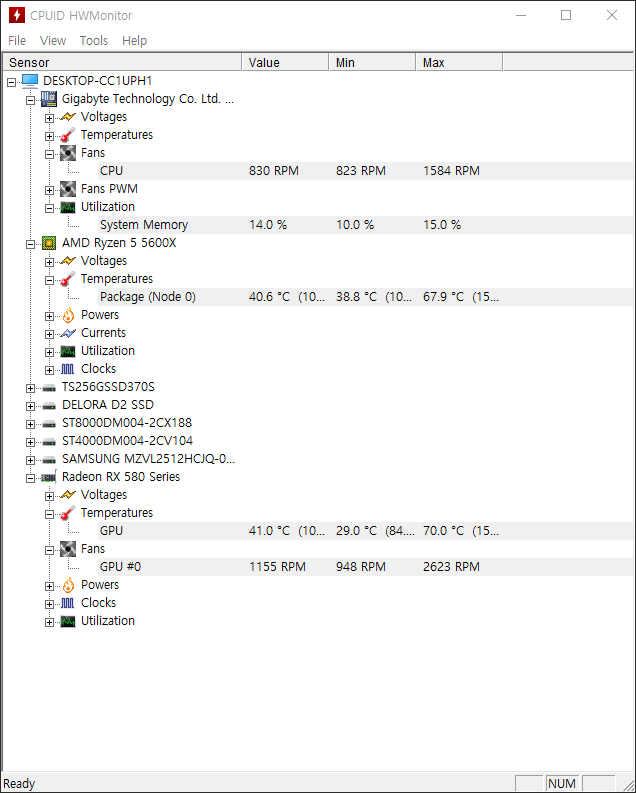Expand Utilization under Radeon RX 580
This screenshot has width=636, height=793.
[x=49, y=622]
